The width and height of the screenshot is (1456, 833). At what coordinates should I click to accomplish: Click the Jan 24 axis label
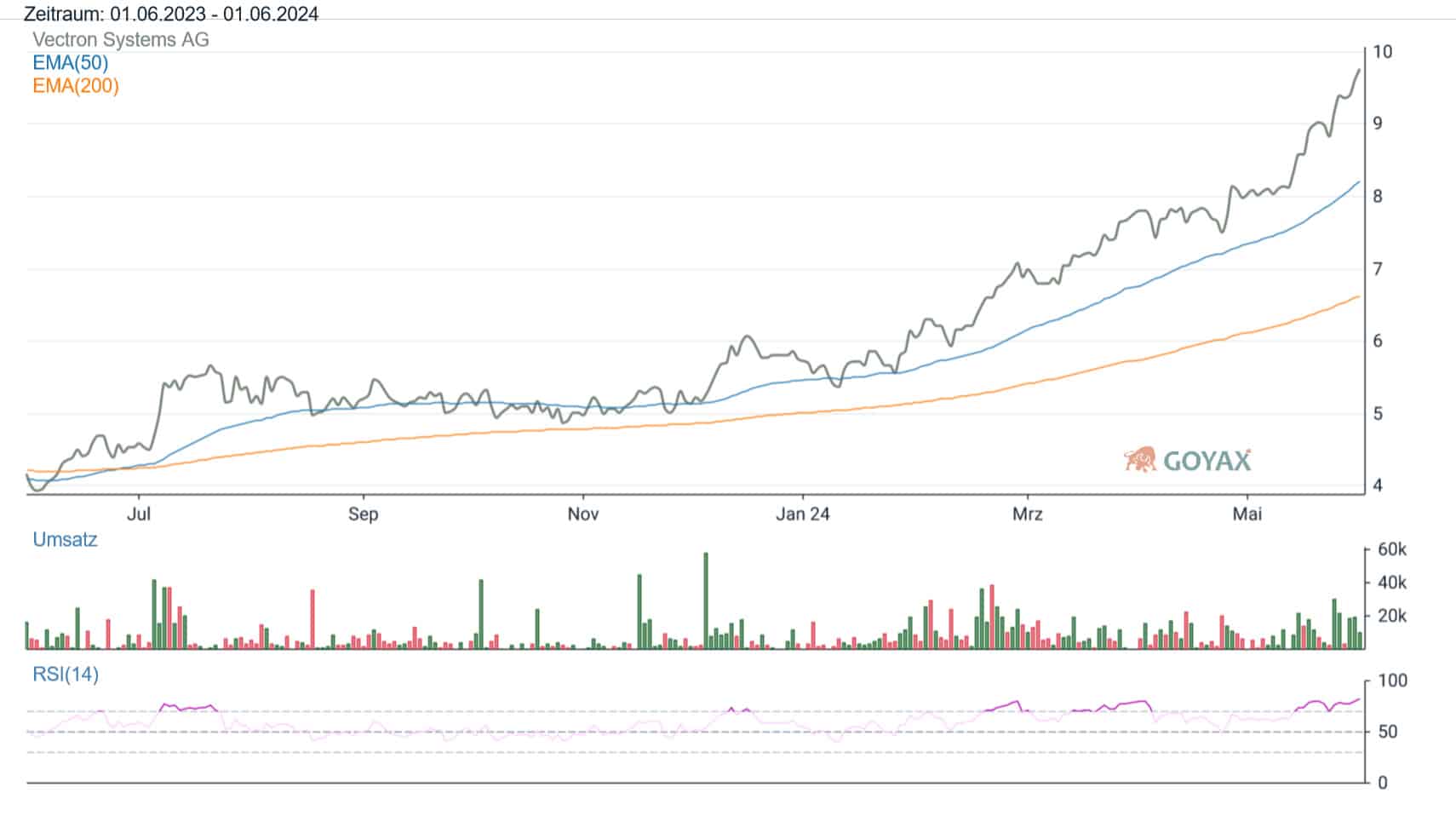[803, 514]
